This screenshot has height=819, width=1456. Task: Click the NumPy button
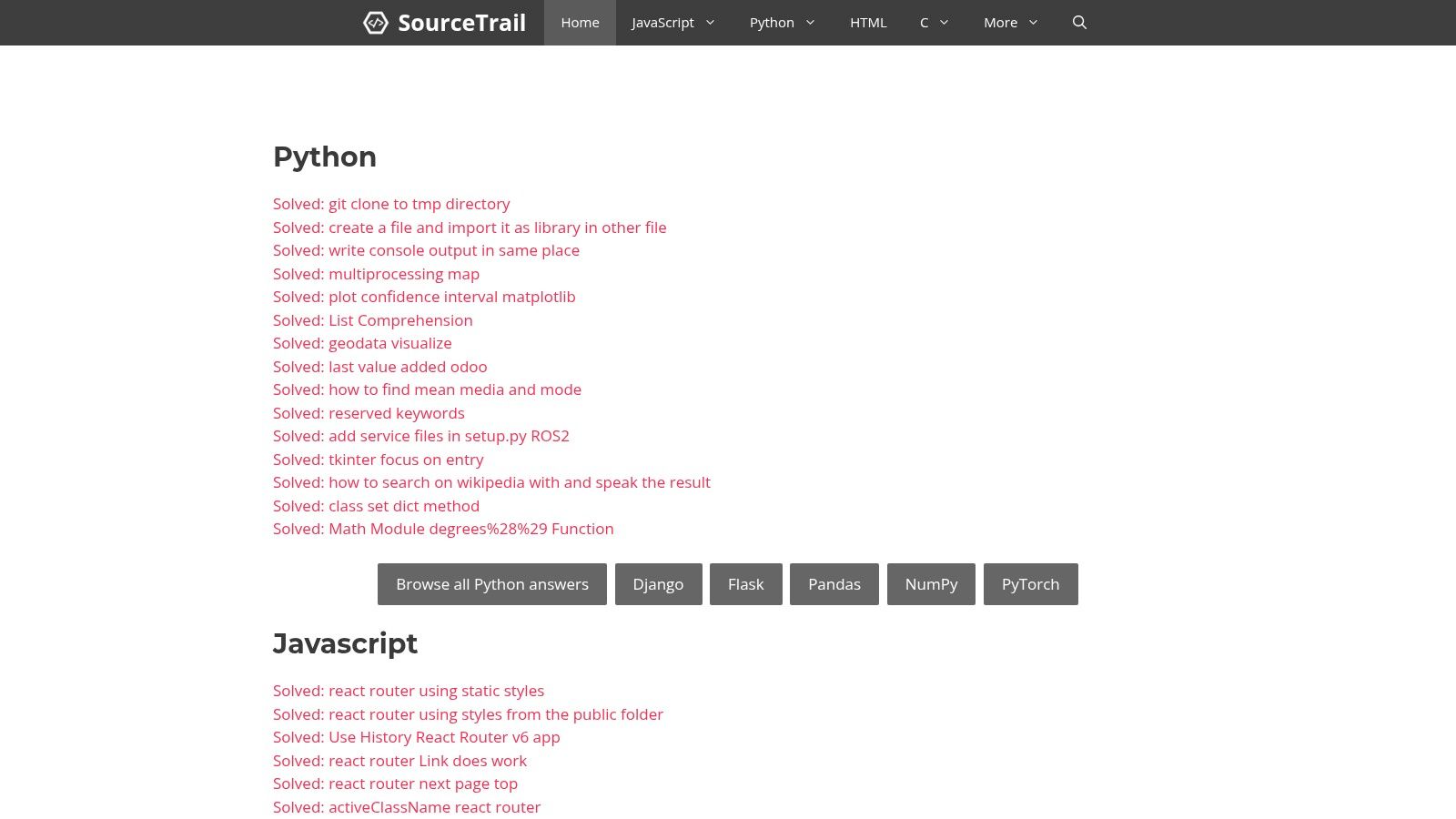click(931, 584)
